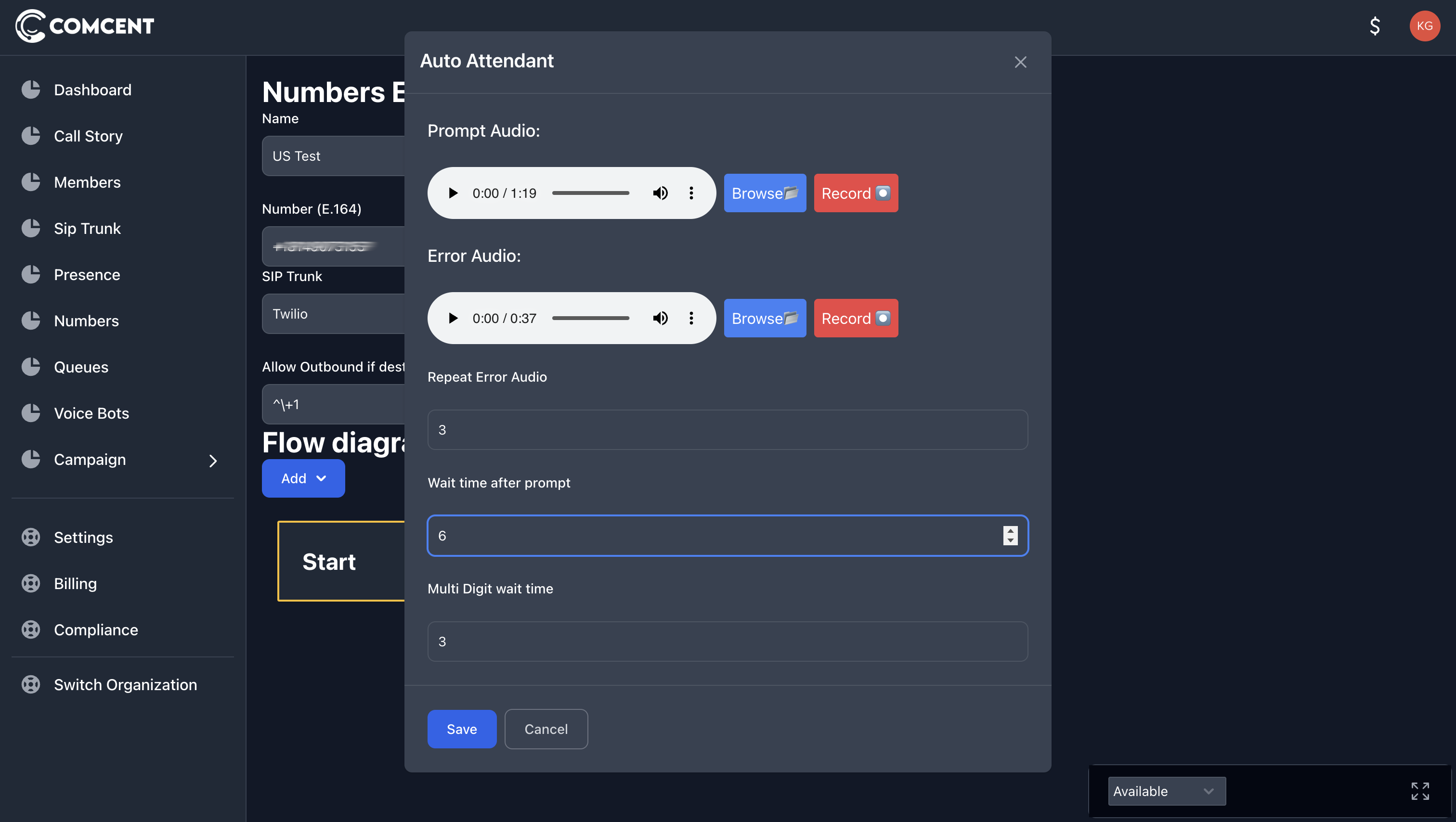Click the Queues sidebar icon
This screenshot has height=822, width=1456.
[x=31, y=367]
